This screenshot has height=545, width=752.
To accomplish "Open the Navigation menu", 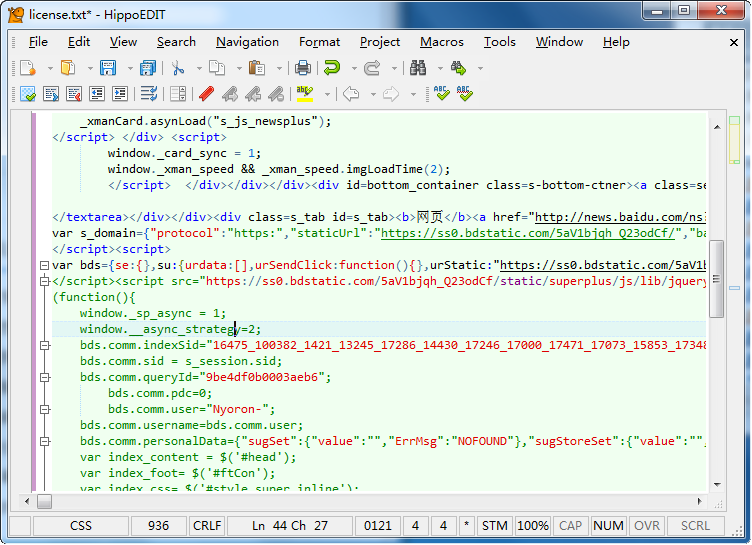I will point(247,41).
